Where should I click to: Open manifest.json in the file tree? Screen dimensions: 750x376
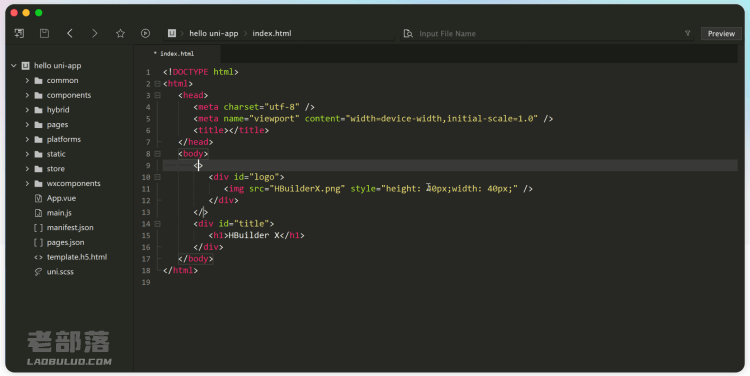pos(70,228)
